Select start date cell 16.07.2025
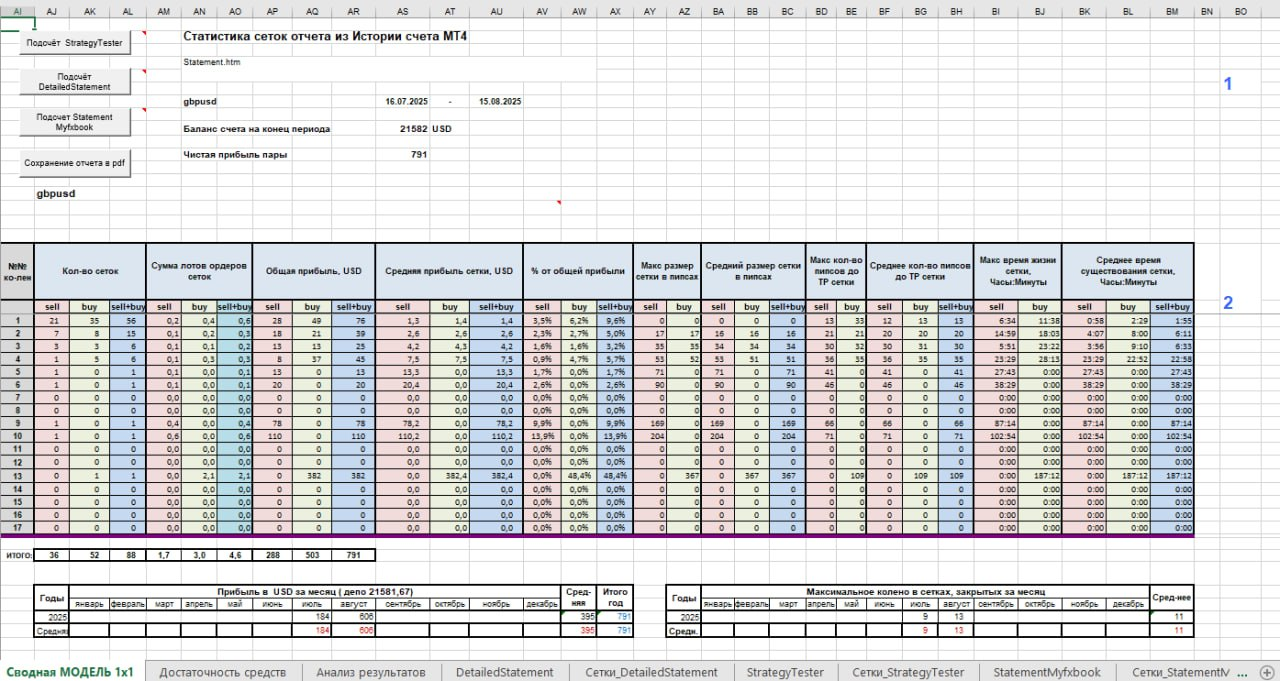The image size is (1280, 681). 406,102
